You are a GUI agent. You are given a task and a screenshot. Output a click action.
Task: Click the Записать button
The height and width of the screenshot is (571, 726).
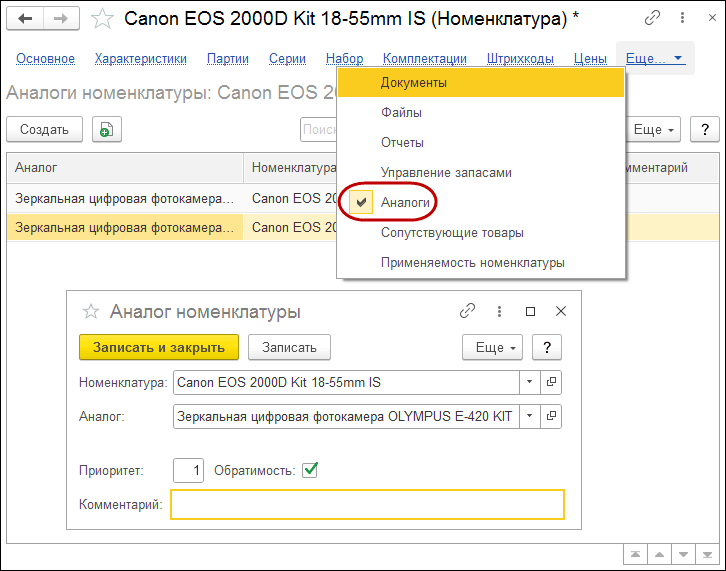(x=289, y=347)
